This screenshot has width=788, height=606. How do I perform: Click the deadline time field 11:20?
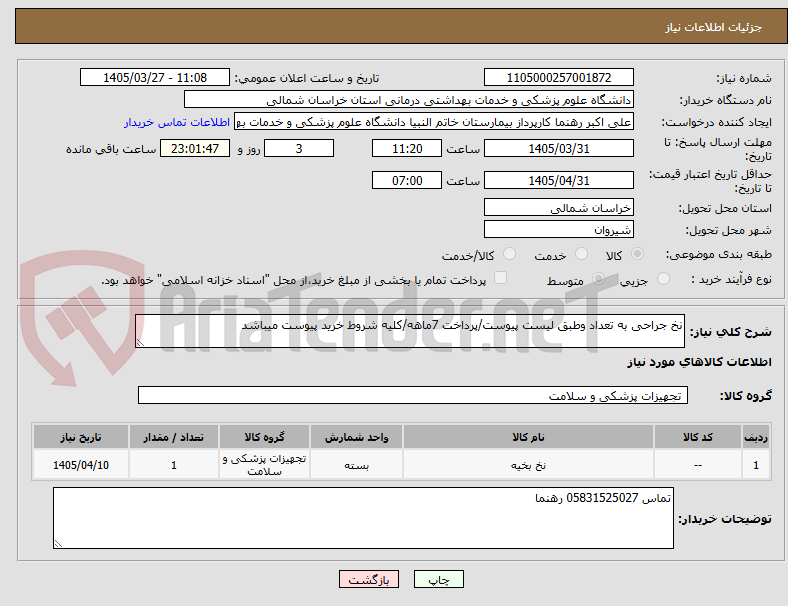tap(407, 149)
